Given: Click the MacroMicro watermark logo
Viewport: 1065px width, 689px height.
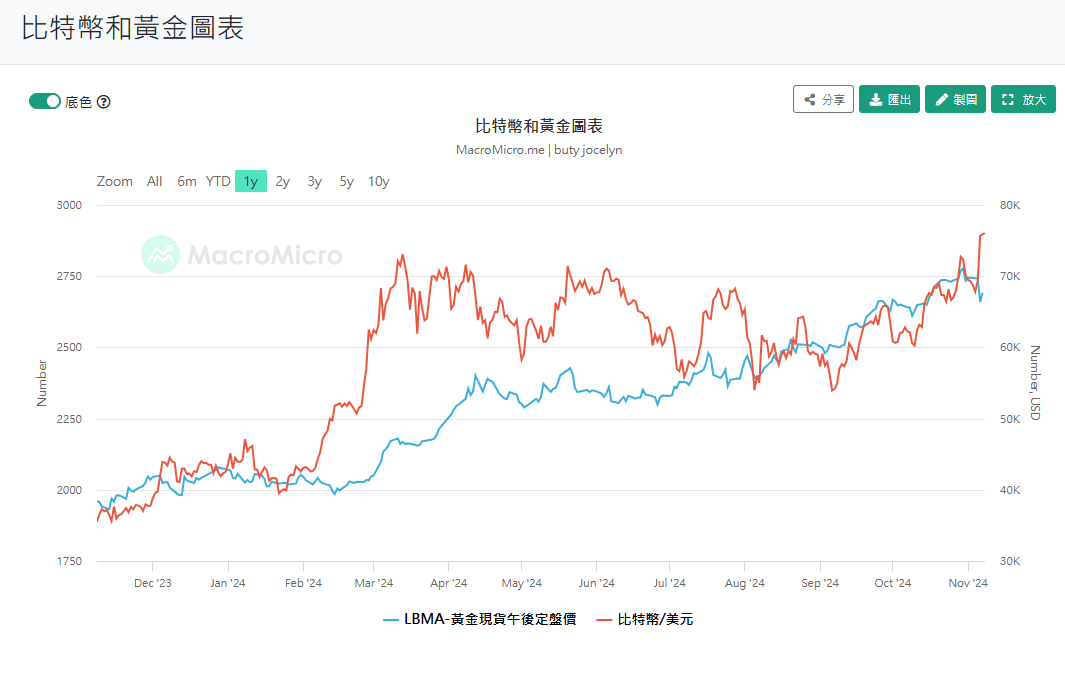Looking at the screenshot, I should (x=241, y=255).
